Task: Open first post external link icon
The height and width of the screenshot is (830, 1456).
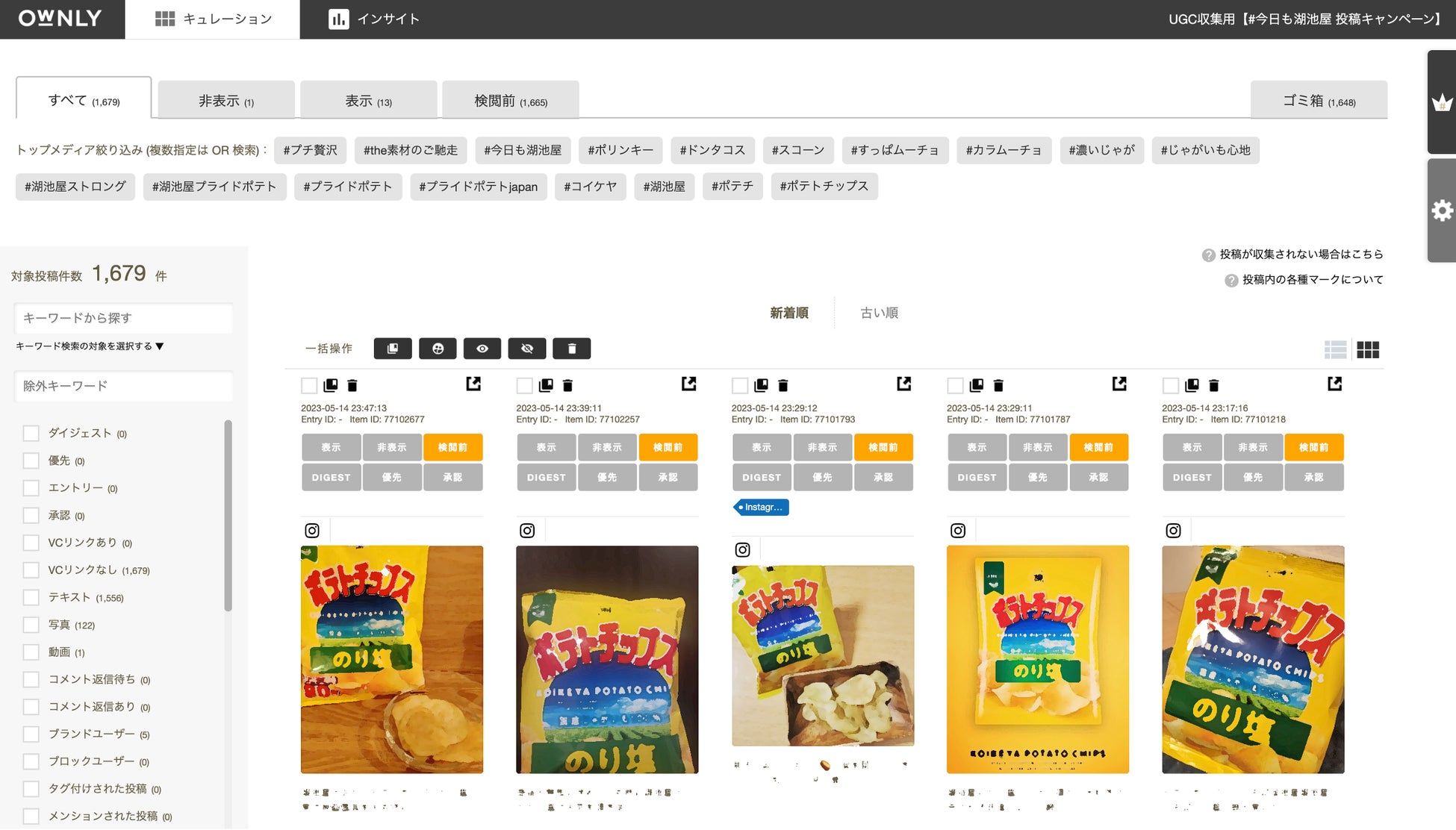Action: click(473, 384)
